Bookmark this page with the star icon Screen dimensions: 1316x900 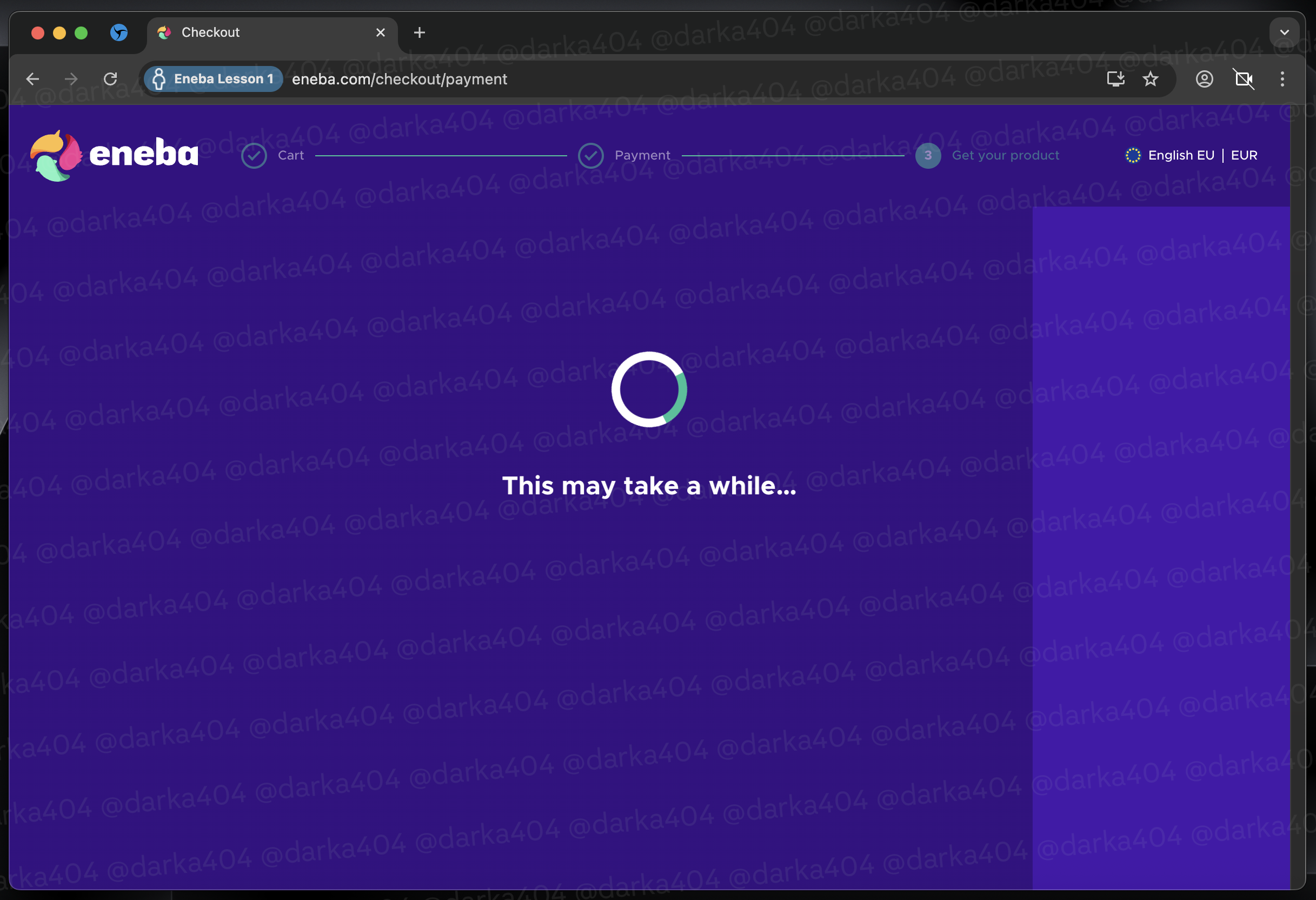(1150, 79)
